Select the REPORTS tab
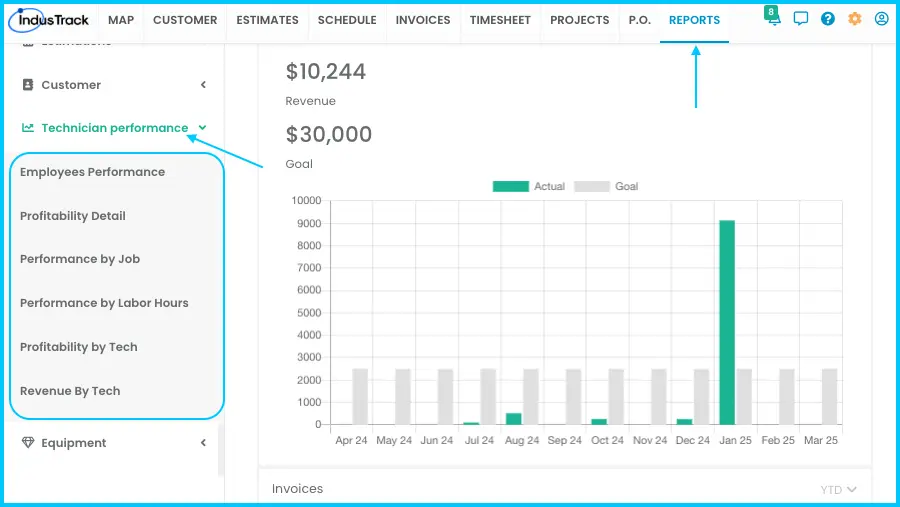The image size is (900, 507). click(695, 20)
